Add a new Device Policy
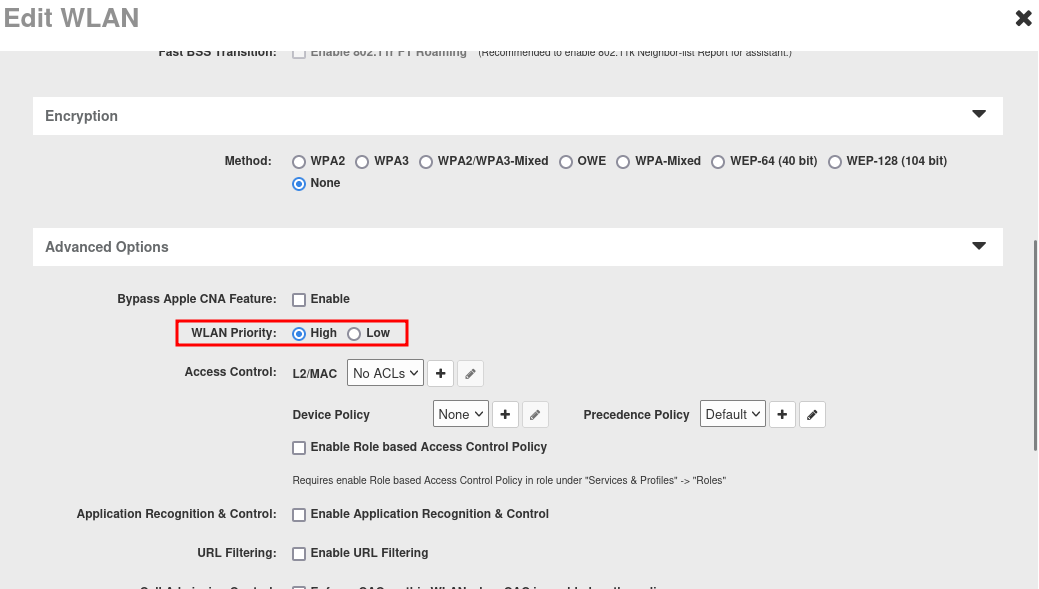This screenshot has height=589, width=1039. click(x=506, y=414)
